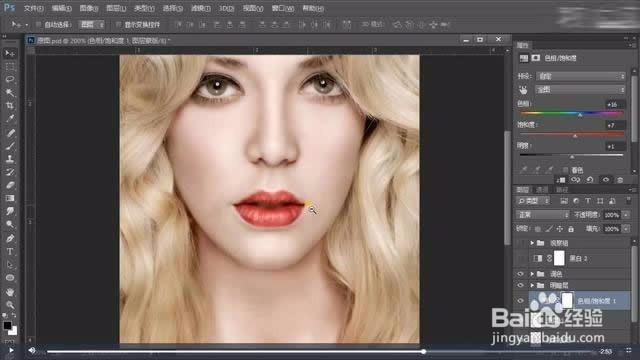Click the on-image adjustment hand tool

pos(523,89)
